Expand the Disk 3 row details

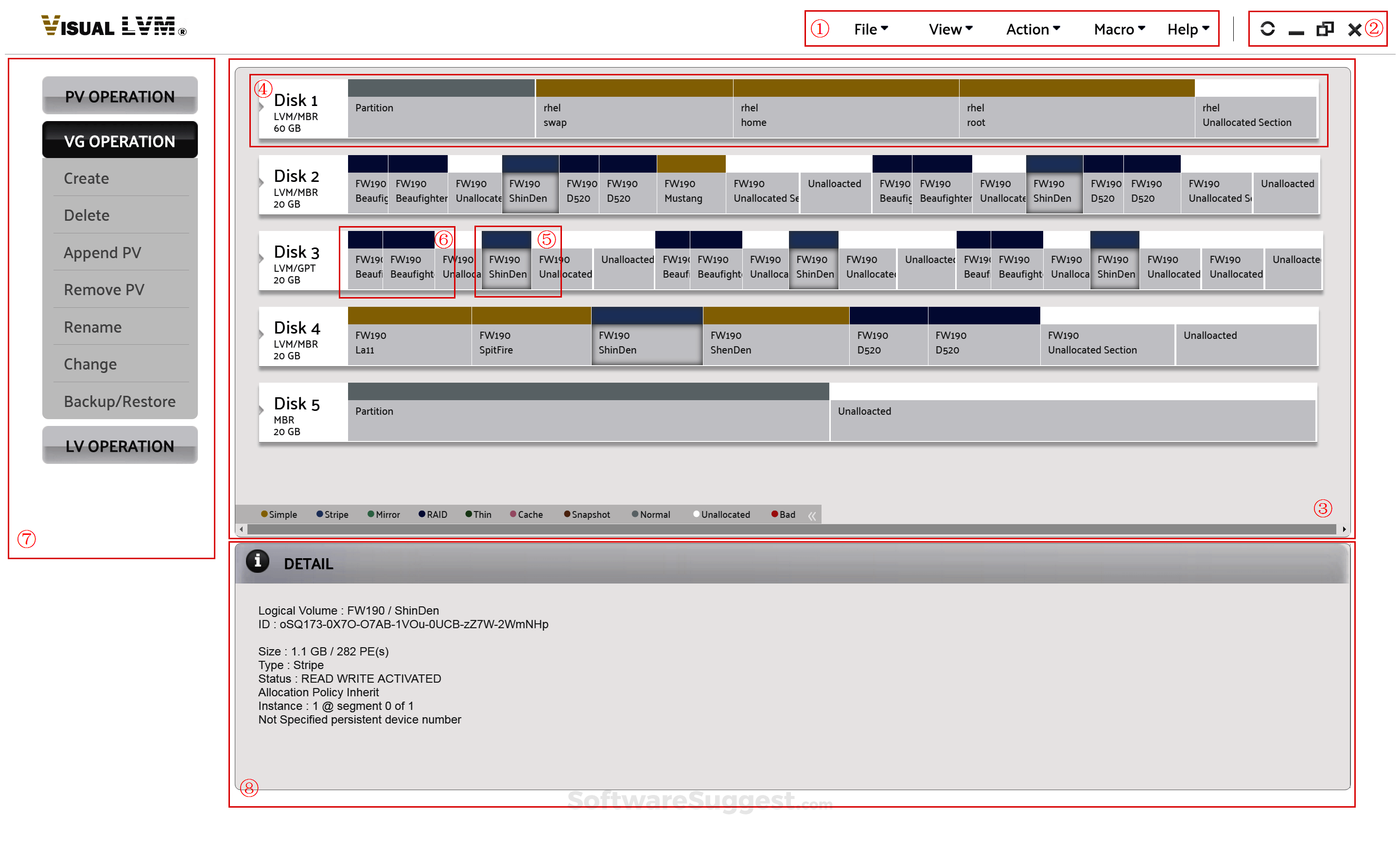coord(262,260)
